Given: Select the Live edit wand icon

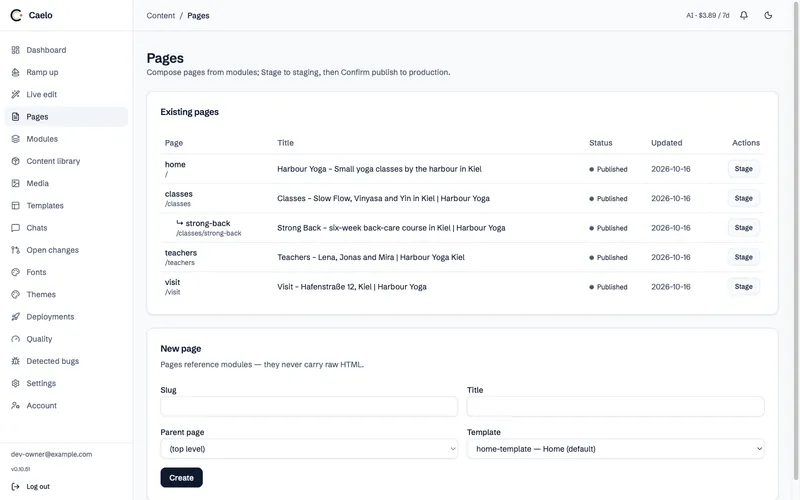Looking at the screenshot, I should coord(15,94).
